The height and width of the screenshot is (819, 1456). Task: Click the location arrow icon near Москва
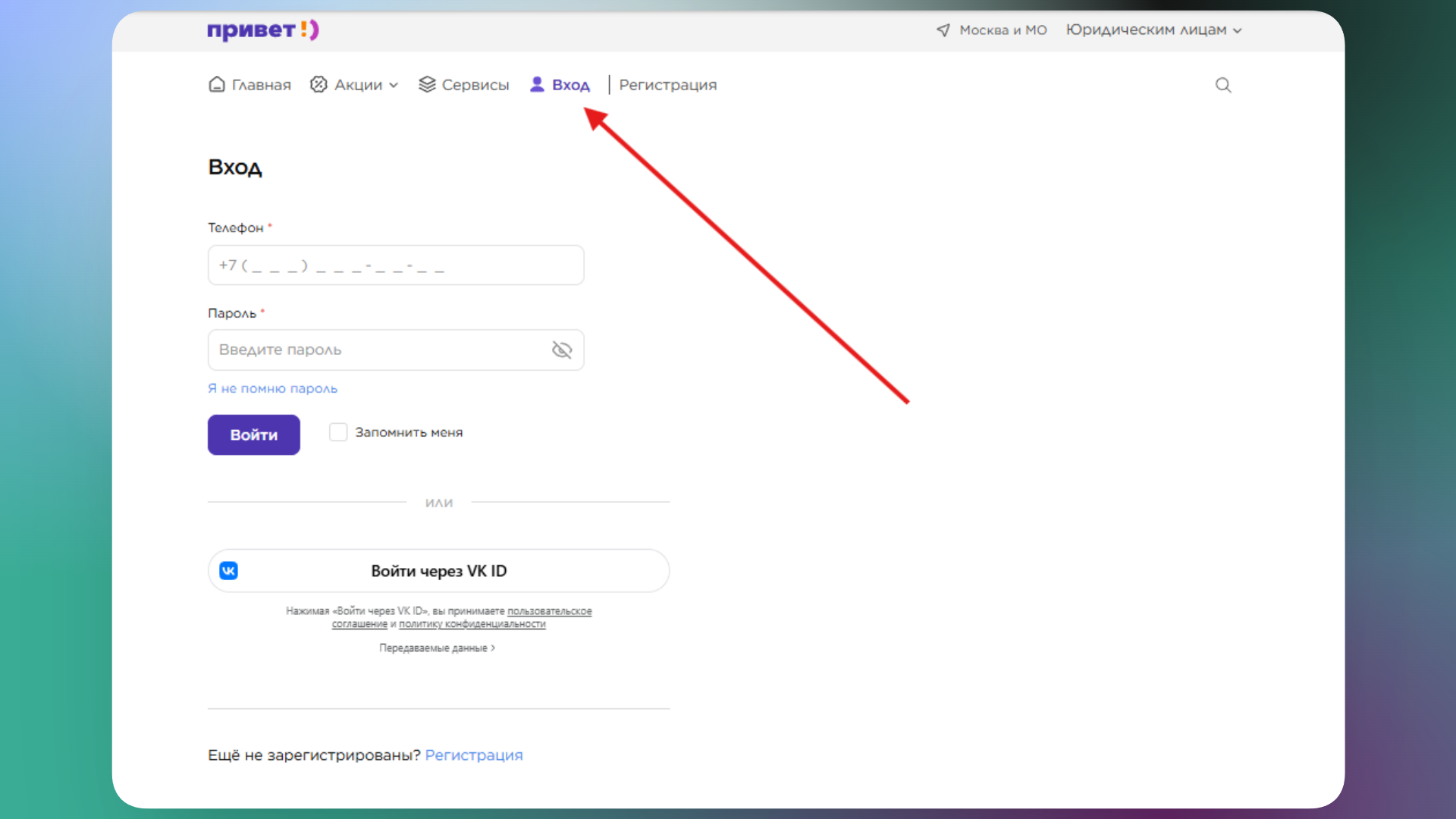coord(943,30)
